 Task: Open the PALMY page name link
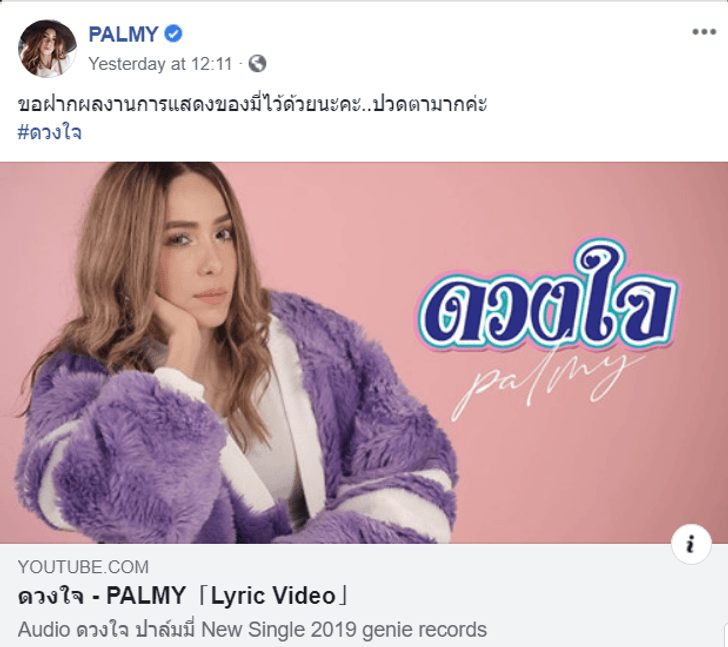point(124,34)
